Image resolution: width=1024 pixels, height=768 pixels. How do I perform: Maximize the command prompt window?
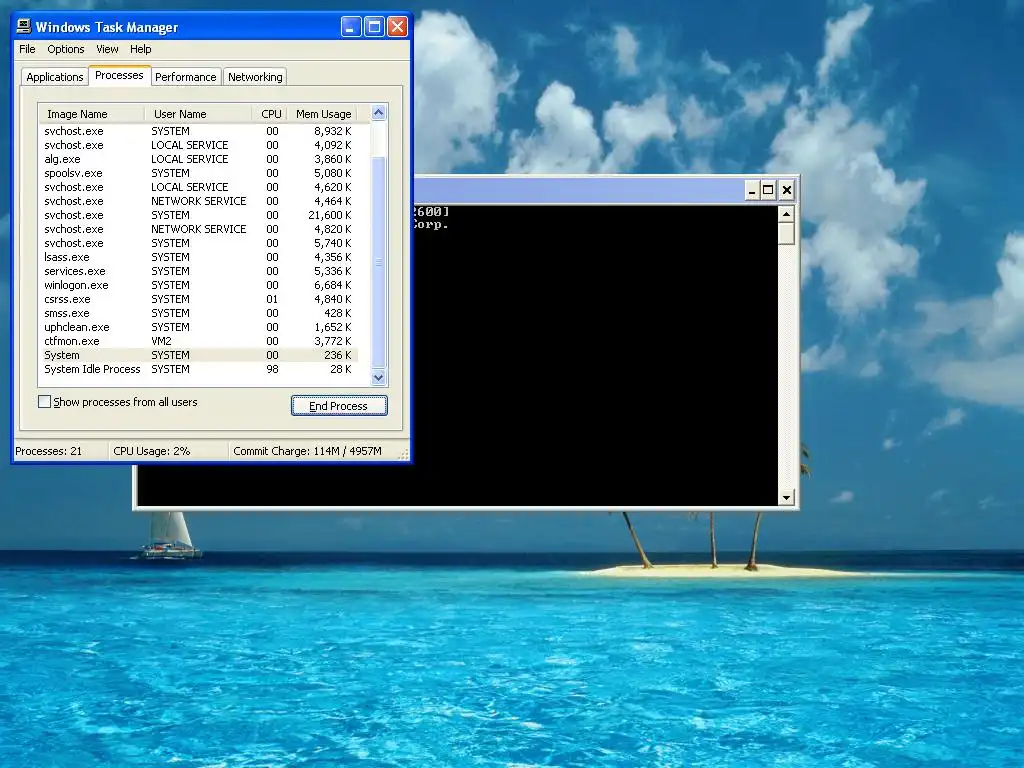769,191
